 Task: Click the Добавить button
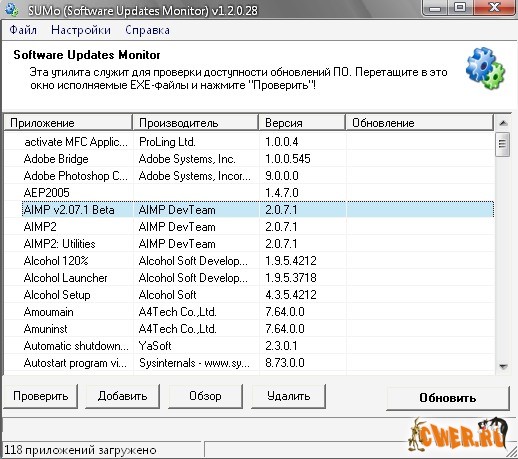click(x=122, y=396)
